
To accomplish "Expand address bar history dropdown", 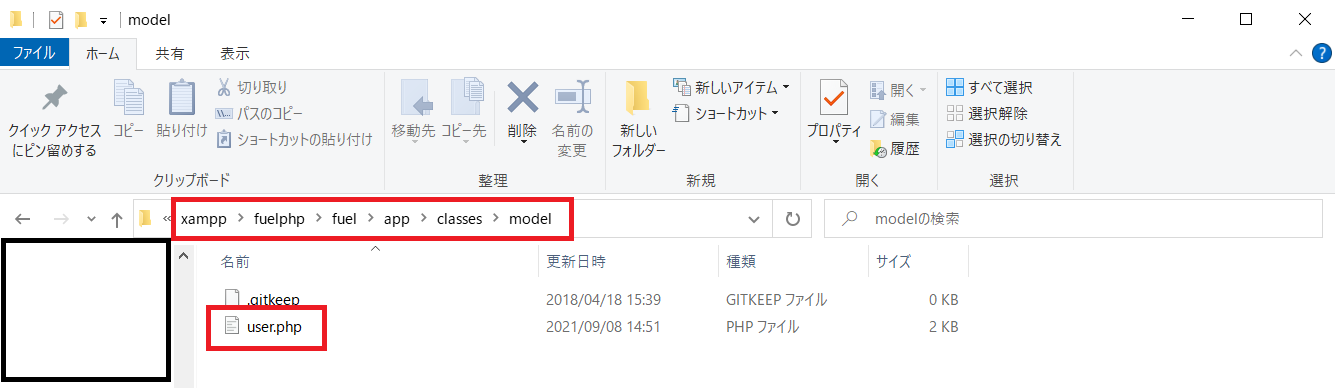I will [x=754, y=219].
